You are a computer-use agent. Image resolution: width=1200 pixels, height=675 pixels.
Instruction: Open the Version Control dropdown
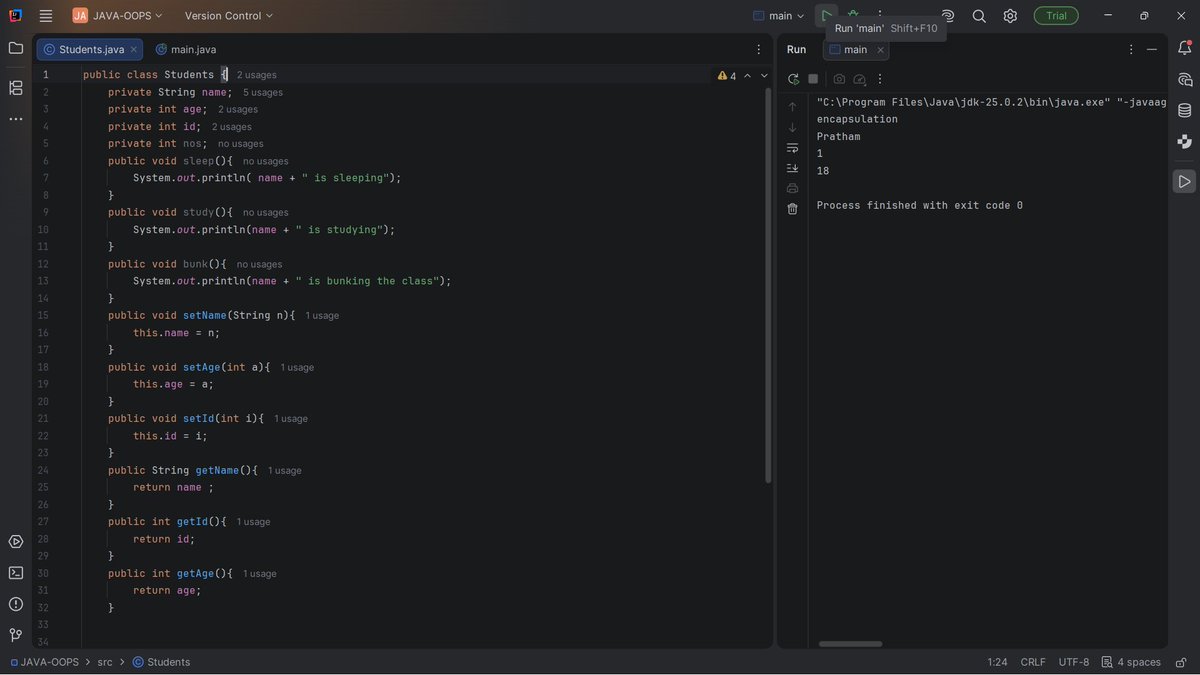click(x=228, y=16)
